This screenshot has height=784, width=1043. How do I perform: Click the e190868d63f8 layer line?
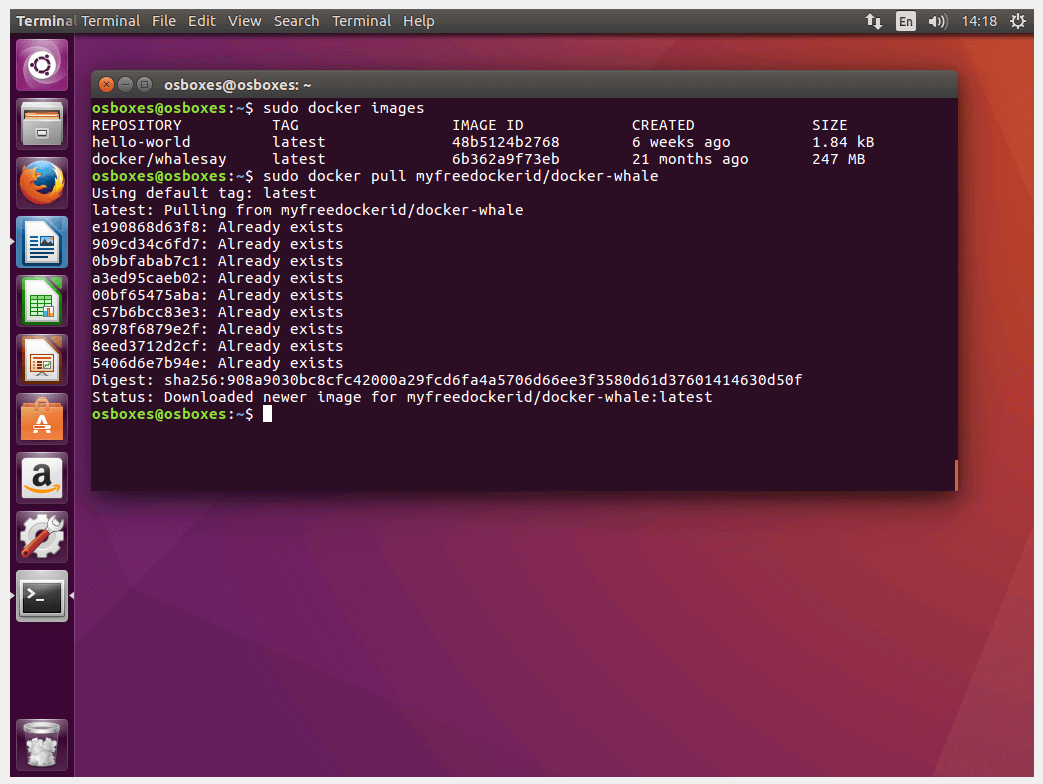click(218, 227)
